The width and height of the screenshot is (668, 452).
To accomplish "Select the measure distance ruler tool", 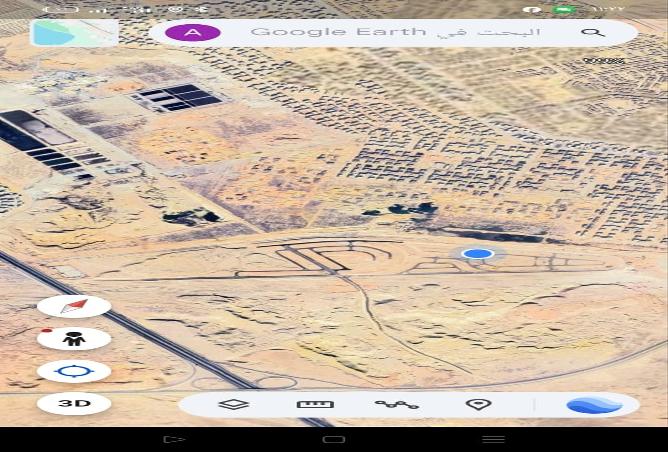I will point(315,404).
